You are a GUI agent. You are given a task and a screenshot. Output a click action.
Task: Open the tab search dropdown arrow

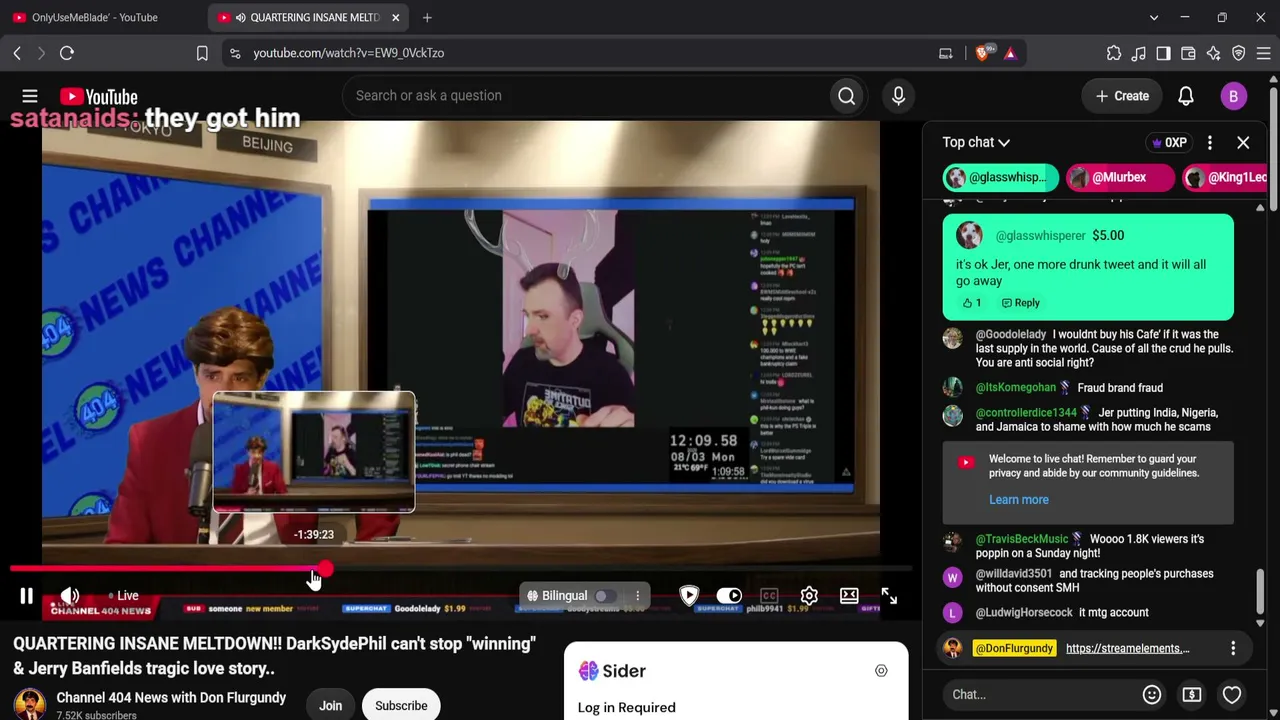tap(1154, 18)
